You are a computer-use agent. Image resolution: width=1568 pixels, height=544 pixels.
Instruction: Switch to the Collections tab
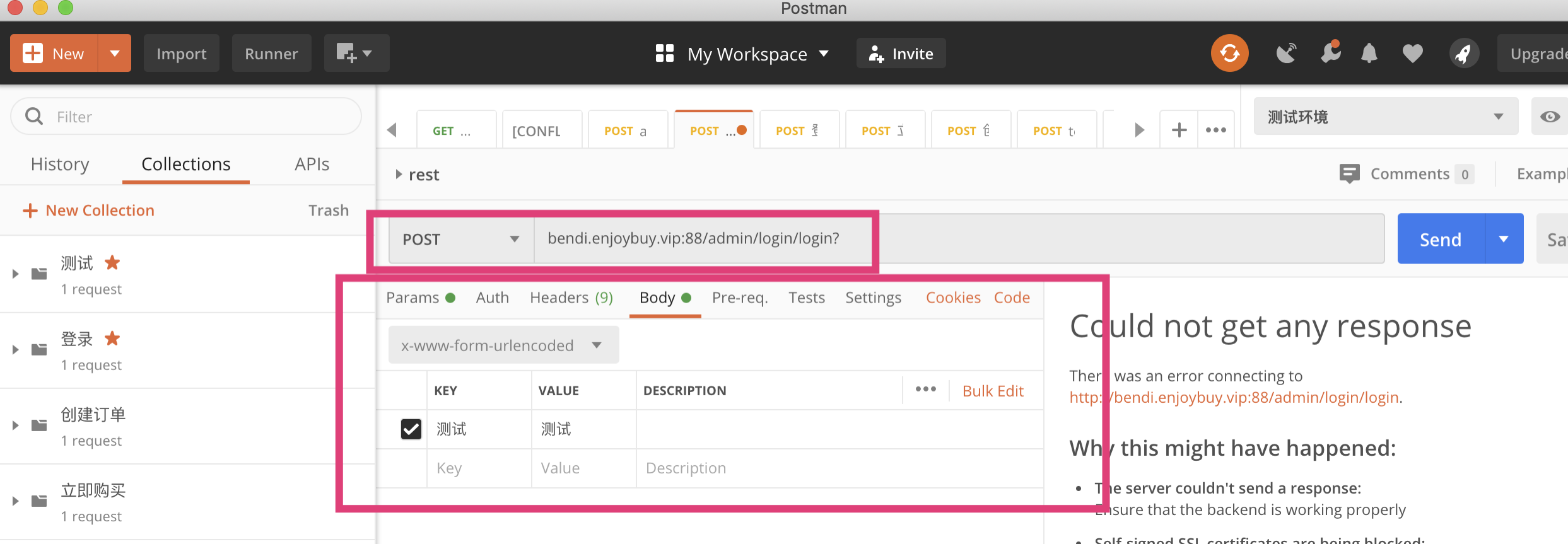tap(186, 164)
